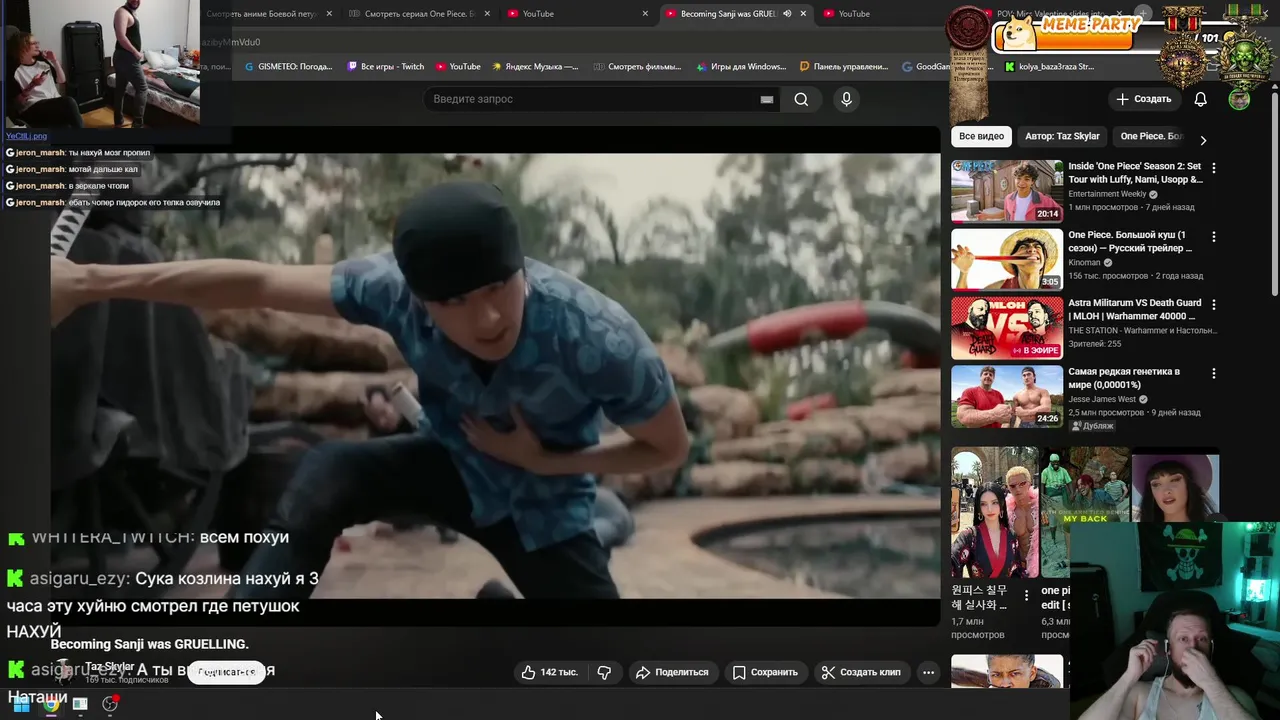Open the 'Все игры - Twitch' bookmark
1280x720 pixels.
(386, 67)
